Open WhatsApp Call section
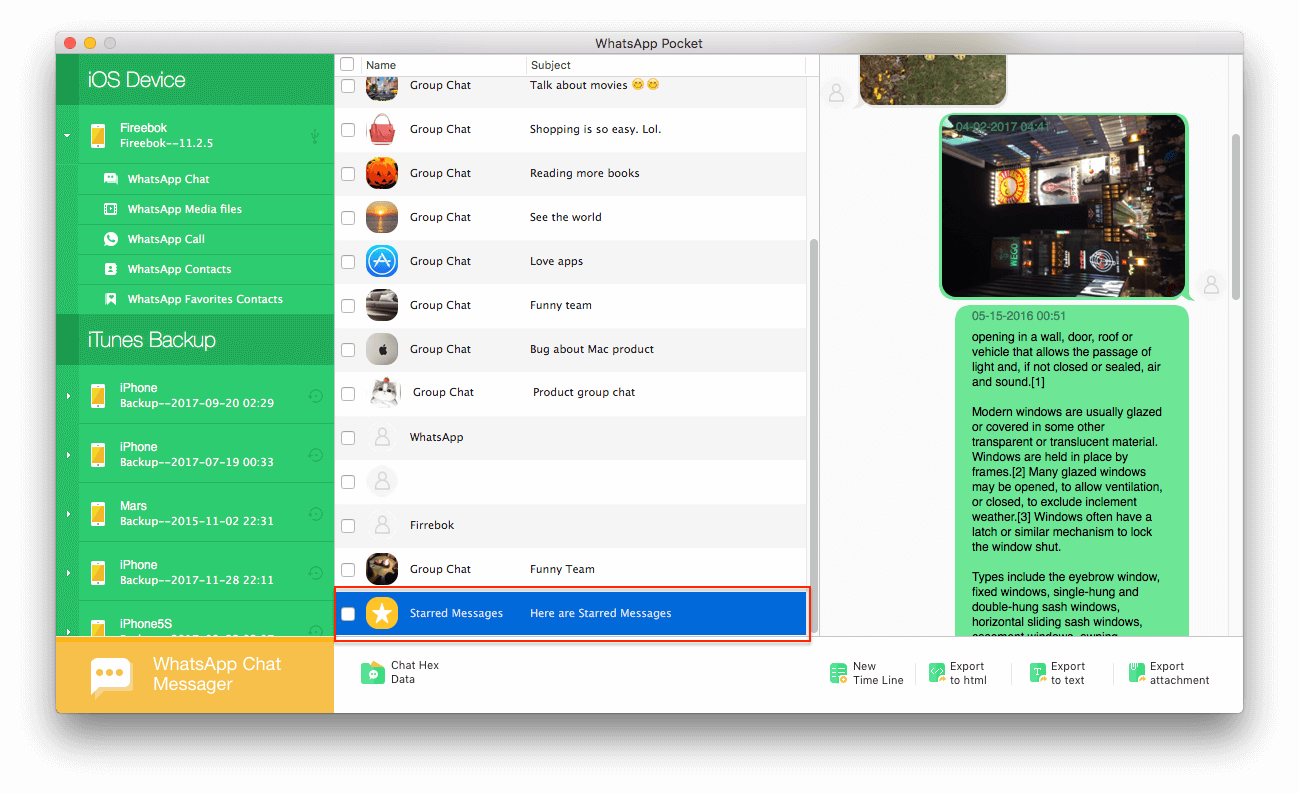 click(x=166, y=239)
